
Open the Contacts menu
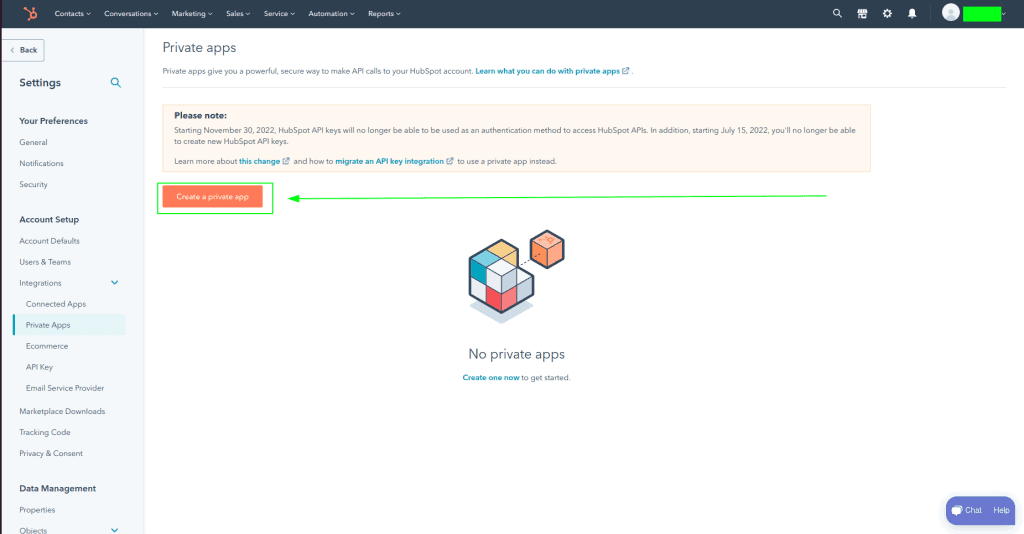(72, 14)
